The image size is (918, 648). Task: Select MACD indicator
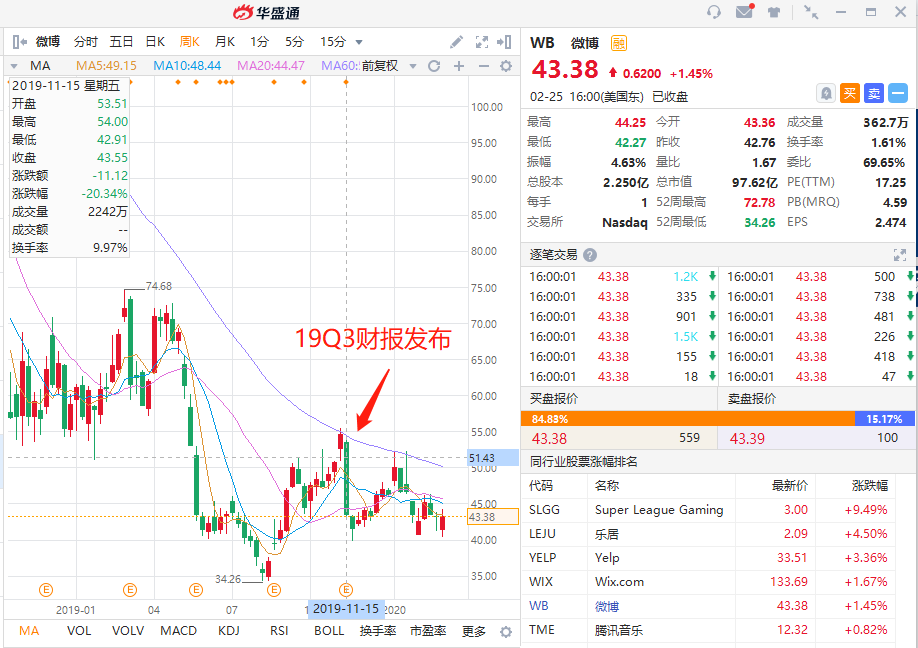tap(179, 630)
